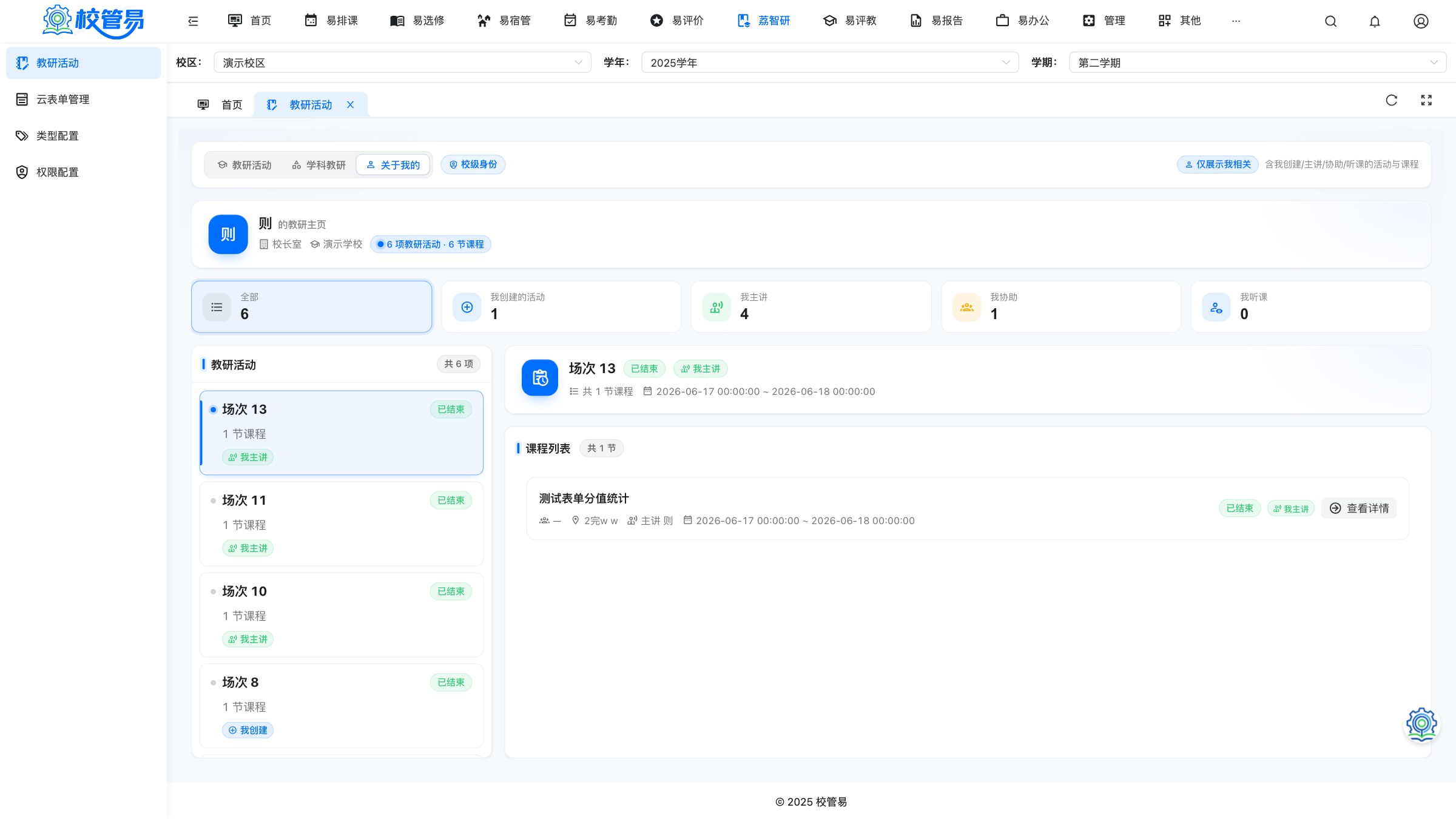Click the 我协助 group icon
Screen dimensions: 1456x819
967,307
